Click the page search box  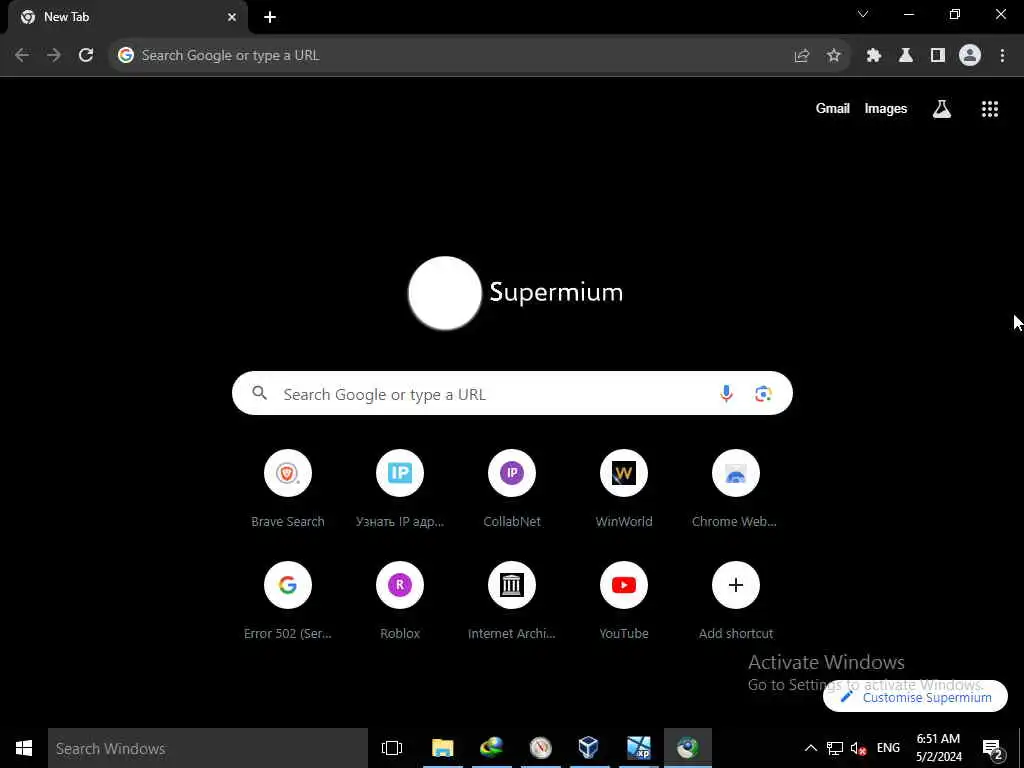tap(512, 393)
